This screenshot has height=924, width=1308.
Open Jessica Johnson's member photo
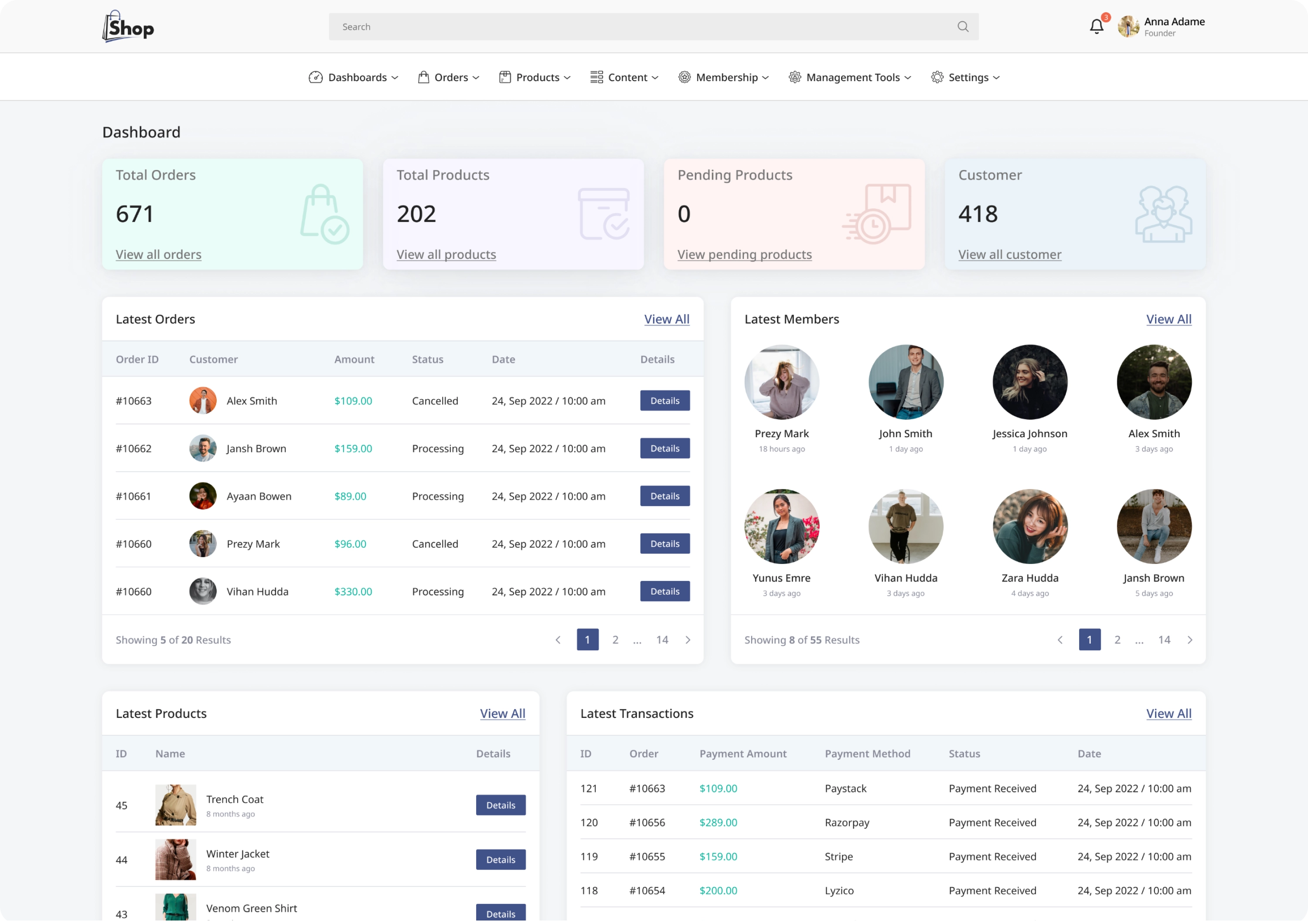click(x=1029, y=382)
